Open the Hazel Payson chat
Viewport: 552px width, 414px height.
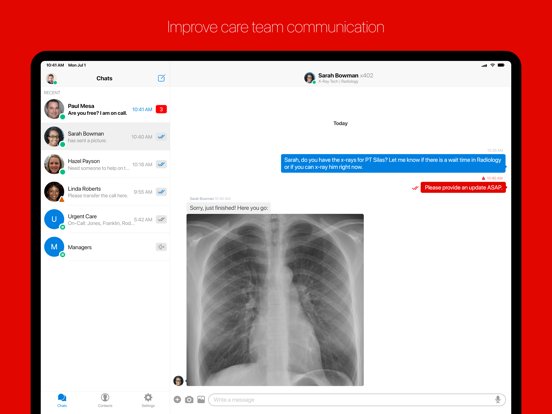pyautogui.click(x=106, y=164)
